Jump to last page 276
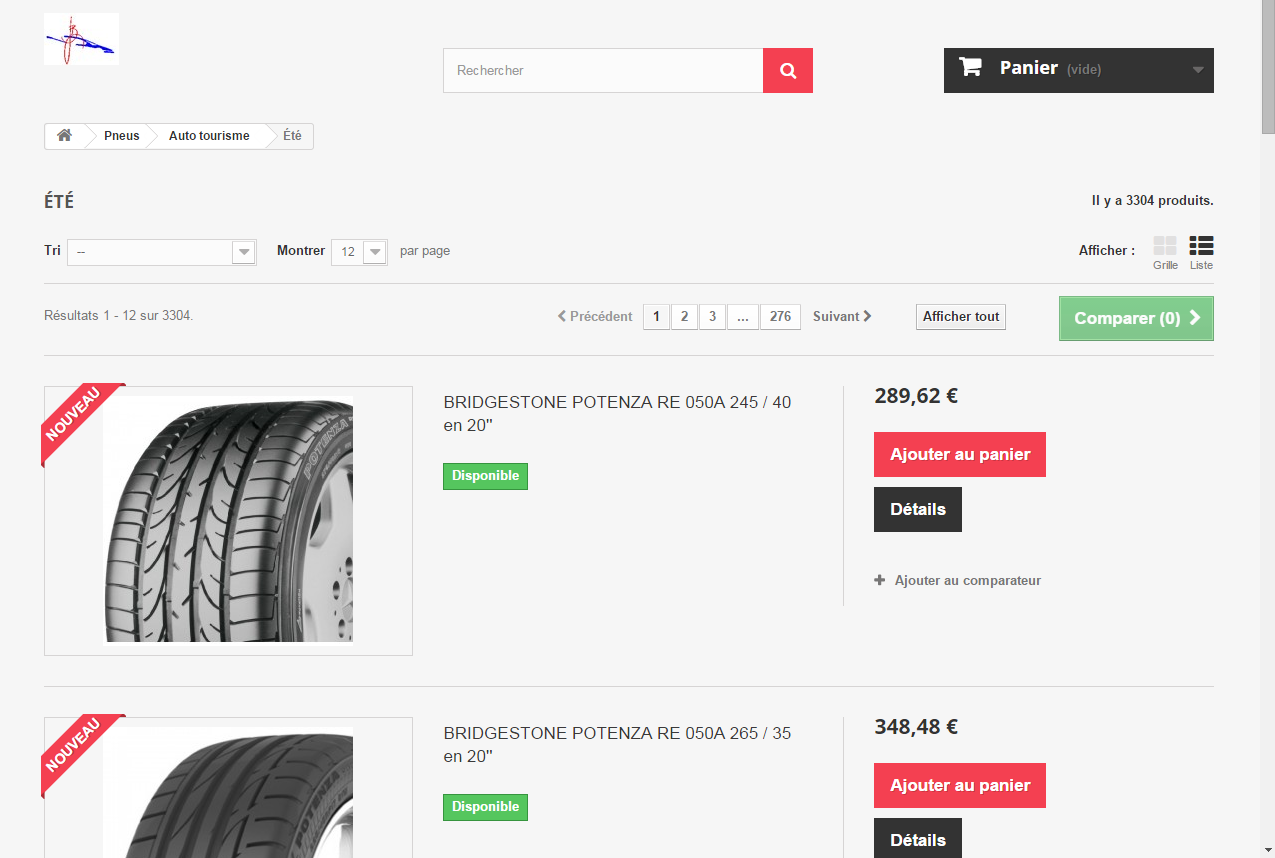Screen dimensions: 1275x858 coord(781,317)
